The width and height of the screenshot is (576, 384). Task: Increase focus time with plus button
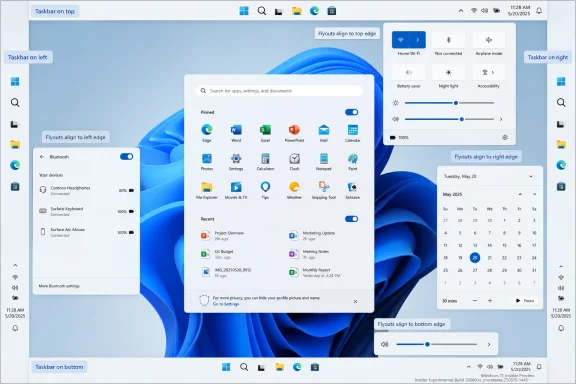click(x=490, y=301)
